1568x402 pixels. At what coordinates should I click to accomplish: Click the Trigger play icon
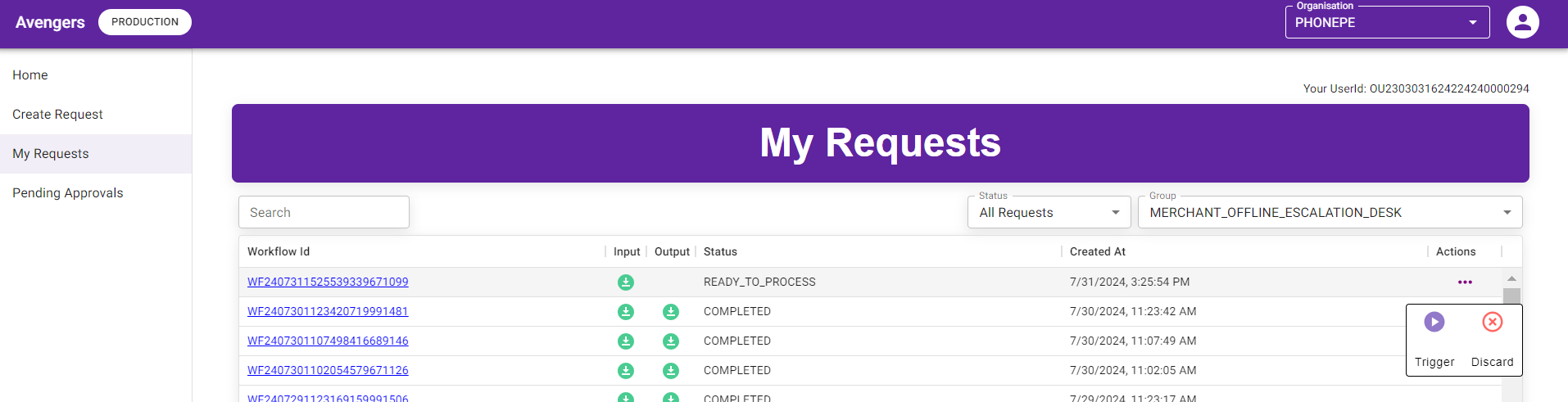point(1434,322)
